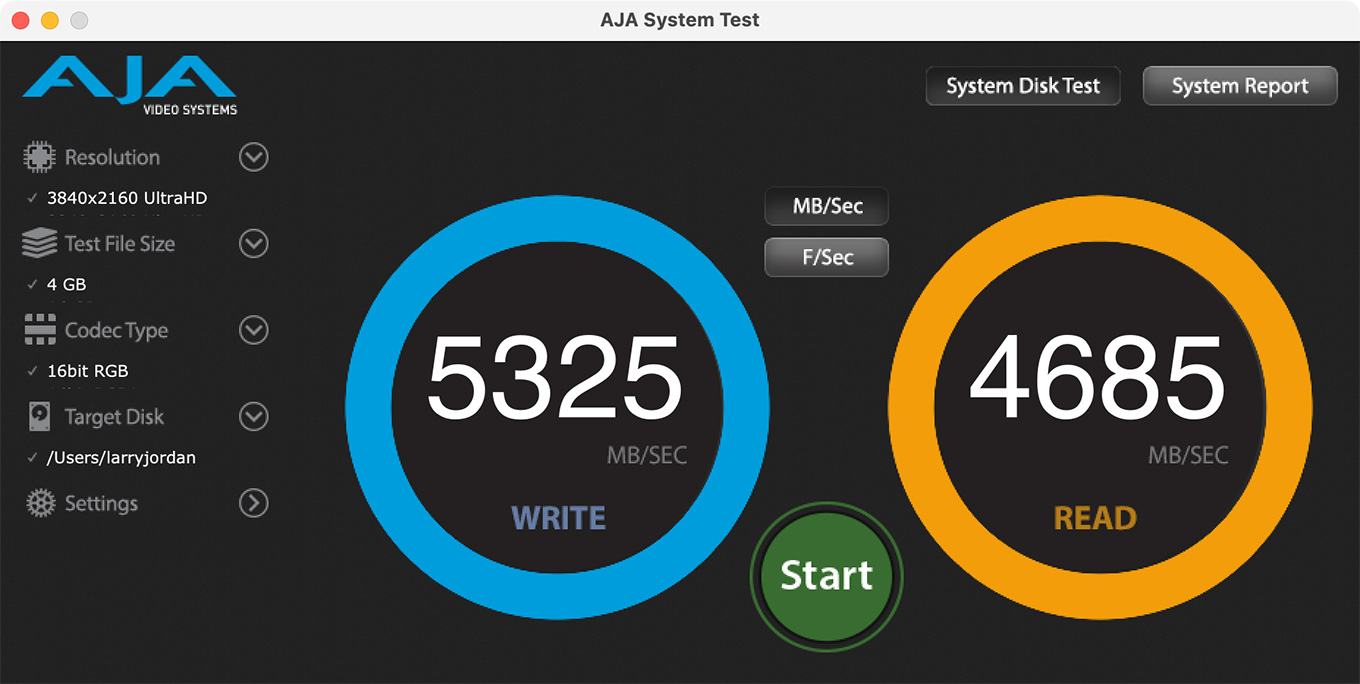Viewport: 1360px width, 684px height.
Task: Select the 4 GB file size option
Action: [67, 284]
